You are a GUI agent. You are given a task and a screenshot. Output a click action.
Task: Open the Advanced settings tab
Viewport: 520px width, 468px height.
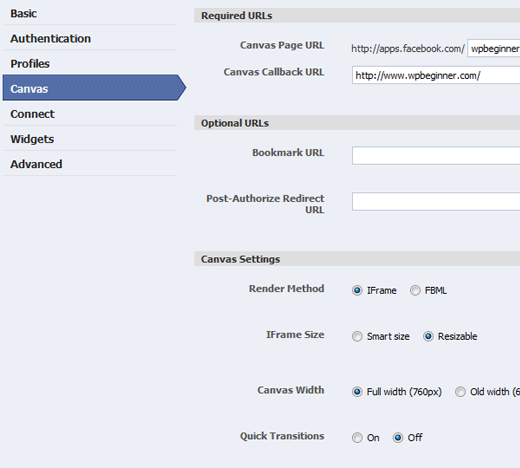[90, 164]
